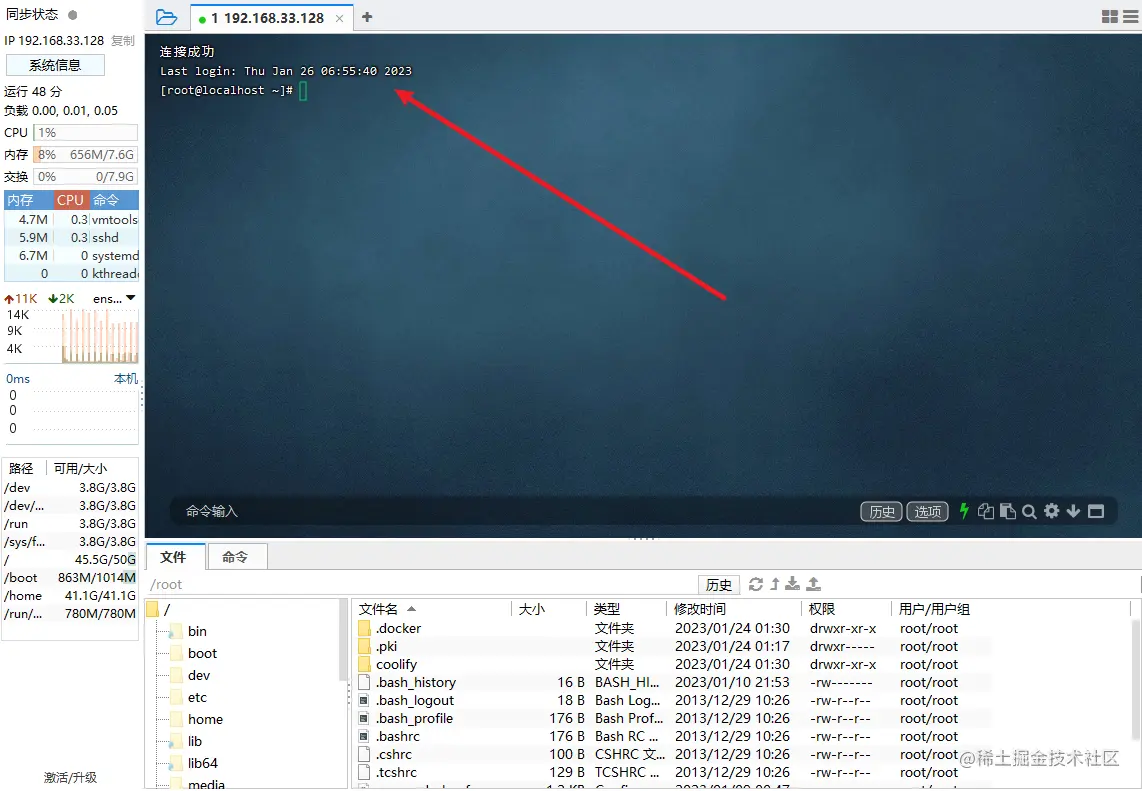Open terminal search with magnifier icon
Screen dimensions: 1142x791
1029,511
